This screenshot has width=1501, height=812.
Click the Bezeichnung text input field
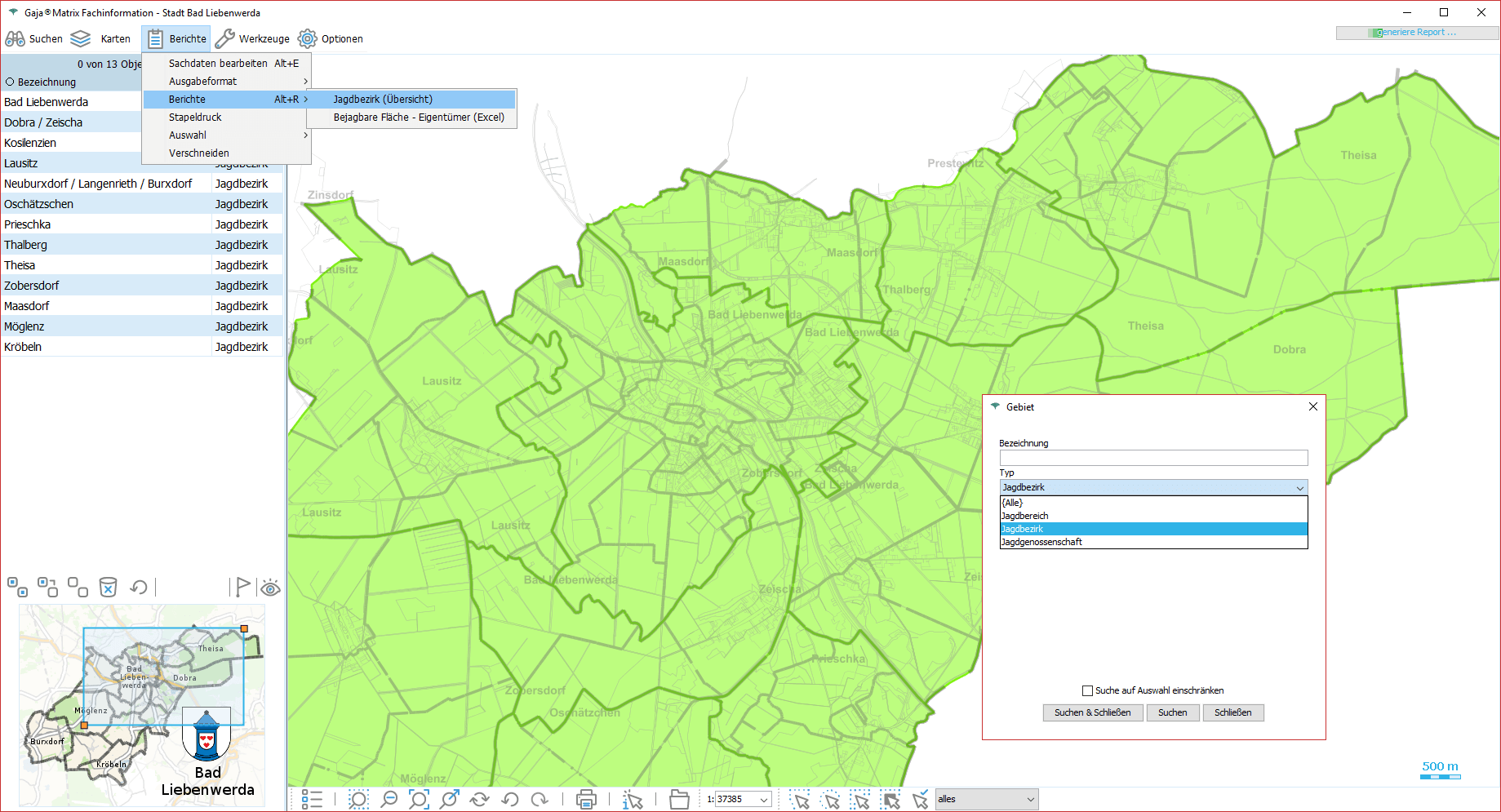[x=1152, y=458]
